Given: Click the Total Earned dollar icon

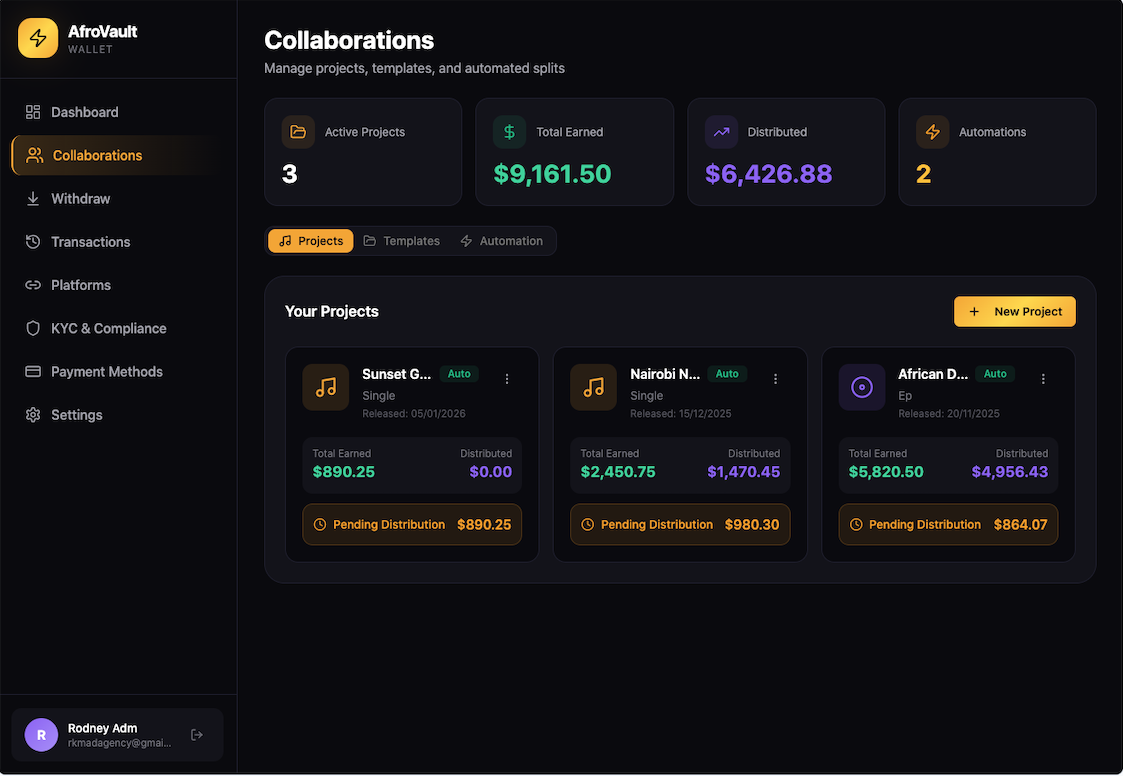Looking at the screenshot, I should pos(509,132).
